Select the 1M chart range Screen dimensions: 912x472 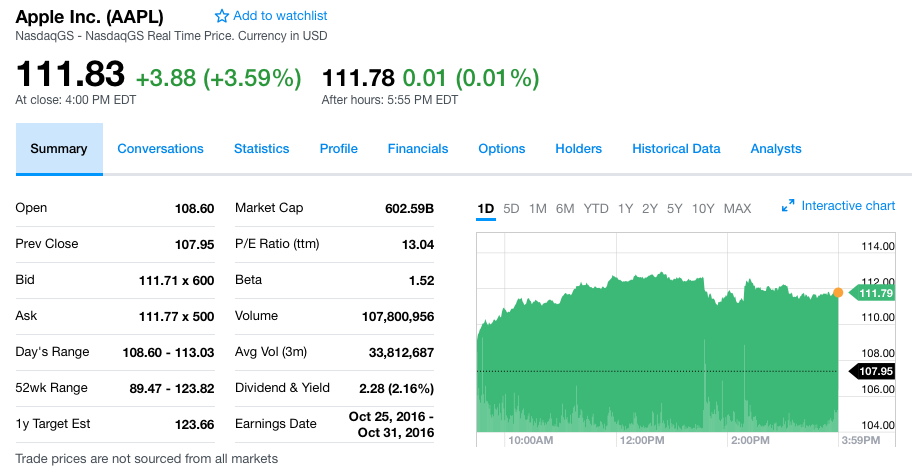click(538, 209)
